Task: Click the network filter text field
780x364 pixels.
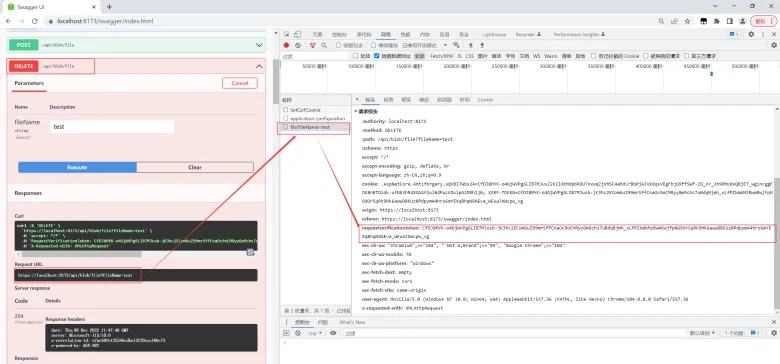Action: pos(315,56)
